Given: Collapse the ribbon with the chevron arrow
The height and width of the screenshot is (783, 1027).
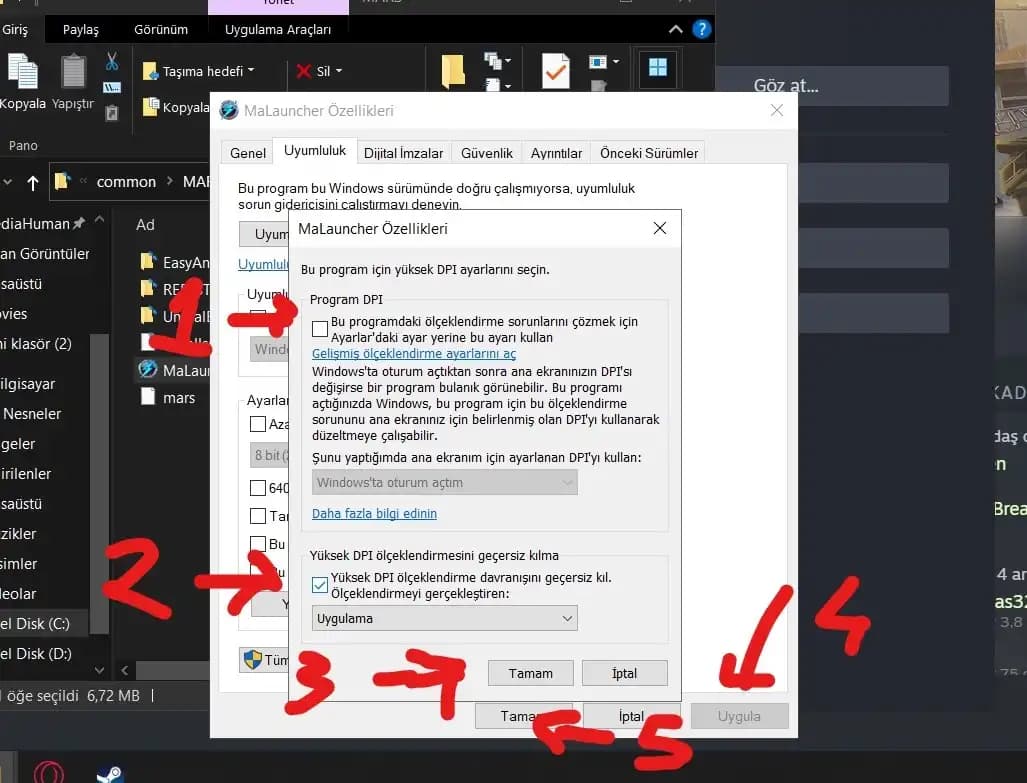Looking at the screenshot, I should [x=677, y=29].
